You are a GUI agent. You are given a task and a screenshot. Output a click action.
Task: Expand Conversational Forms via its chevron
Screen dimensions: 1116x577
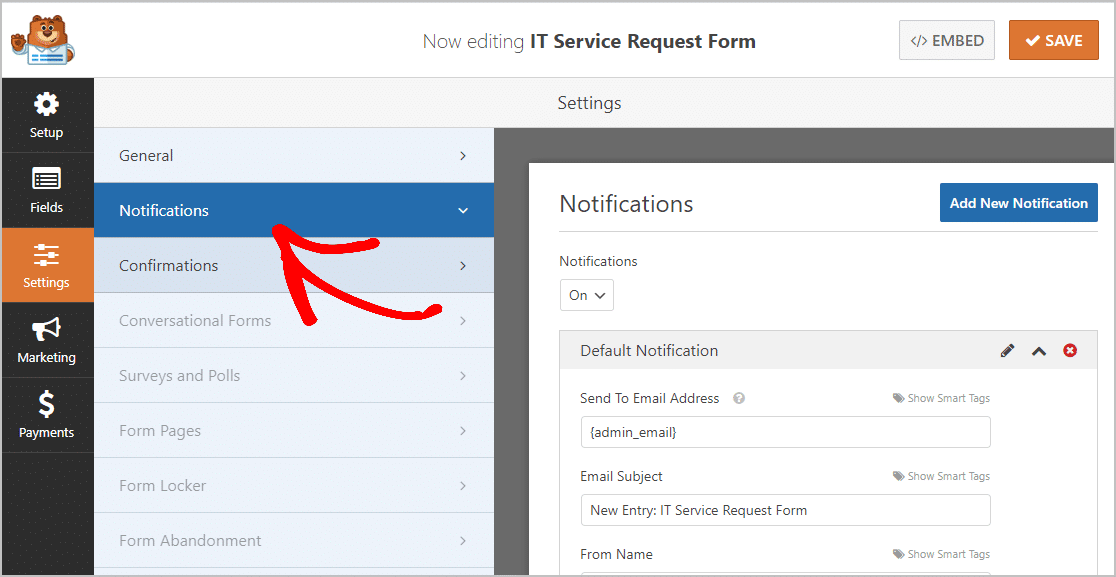click(x=463, y=321)
